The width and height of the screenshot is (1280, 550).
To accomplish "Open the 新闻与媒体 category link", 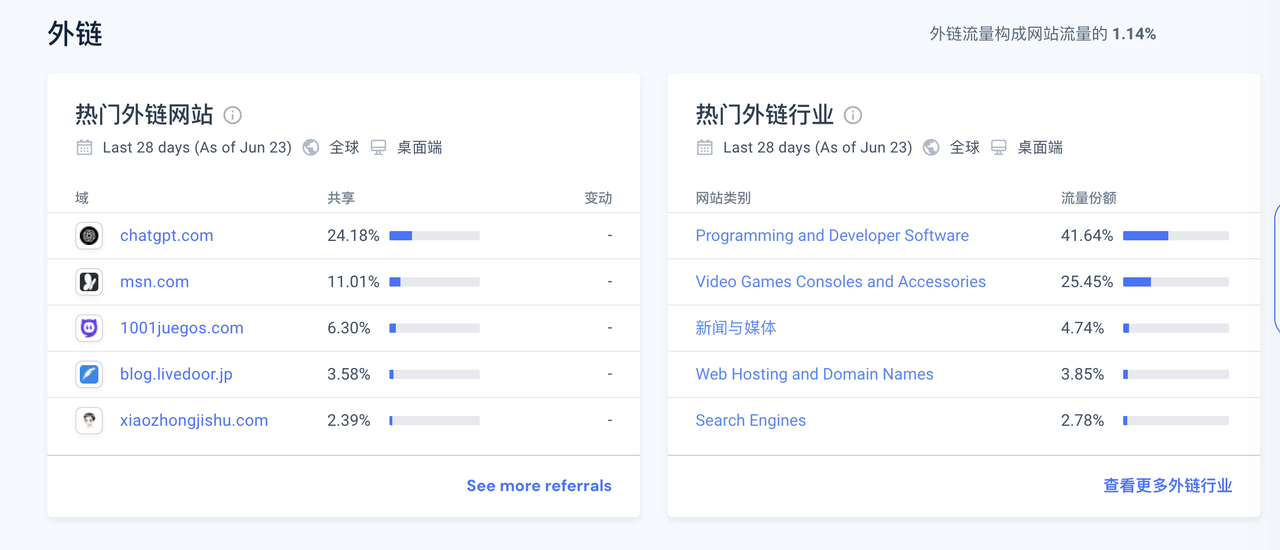I will [x=735, y=328].
